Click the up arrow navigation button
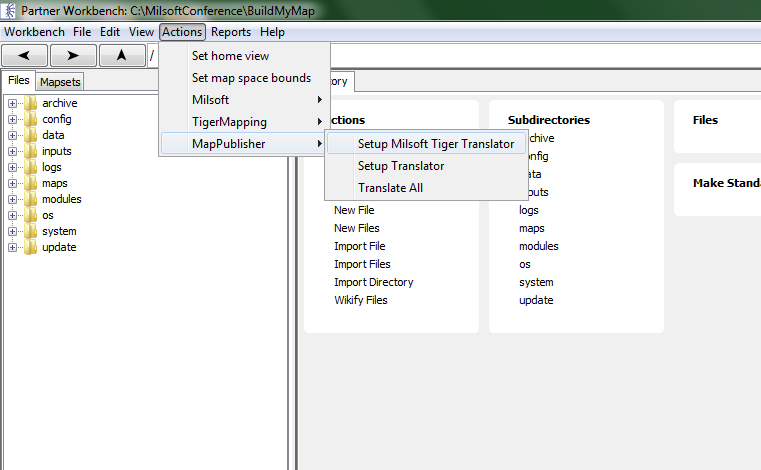Viewport: 761px width, 470px height. (x=122, y=55)
